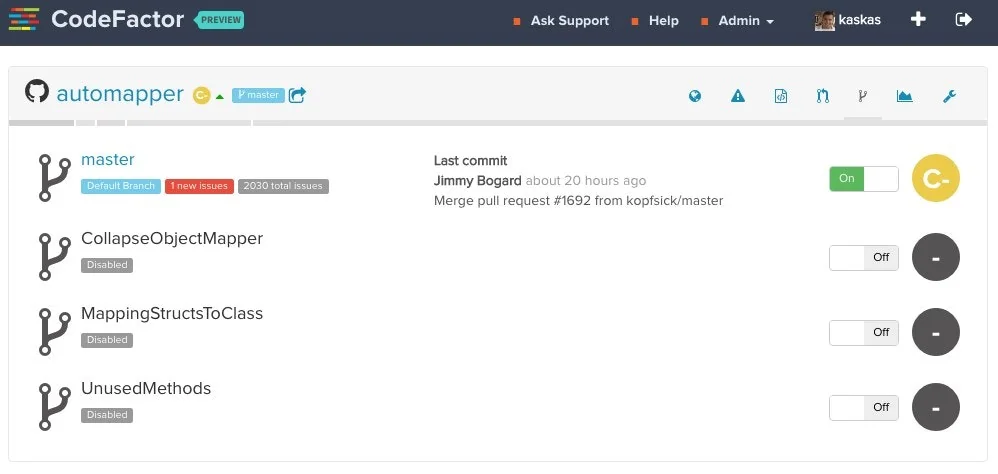Click the small C- grade badge near automapper
The height and width of the screenshot is (474, 998).
coord(201,95)
